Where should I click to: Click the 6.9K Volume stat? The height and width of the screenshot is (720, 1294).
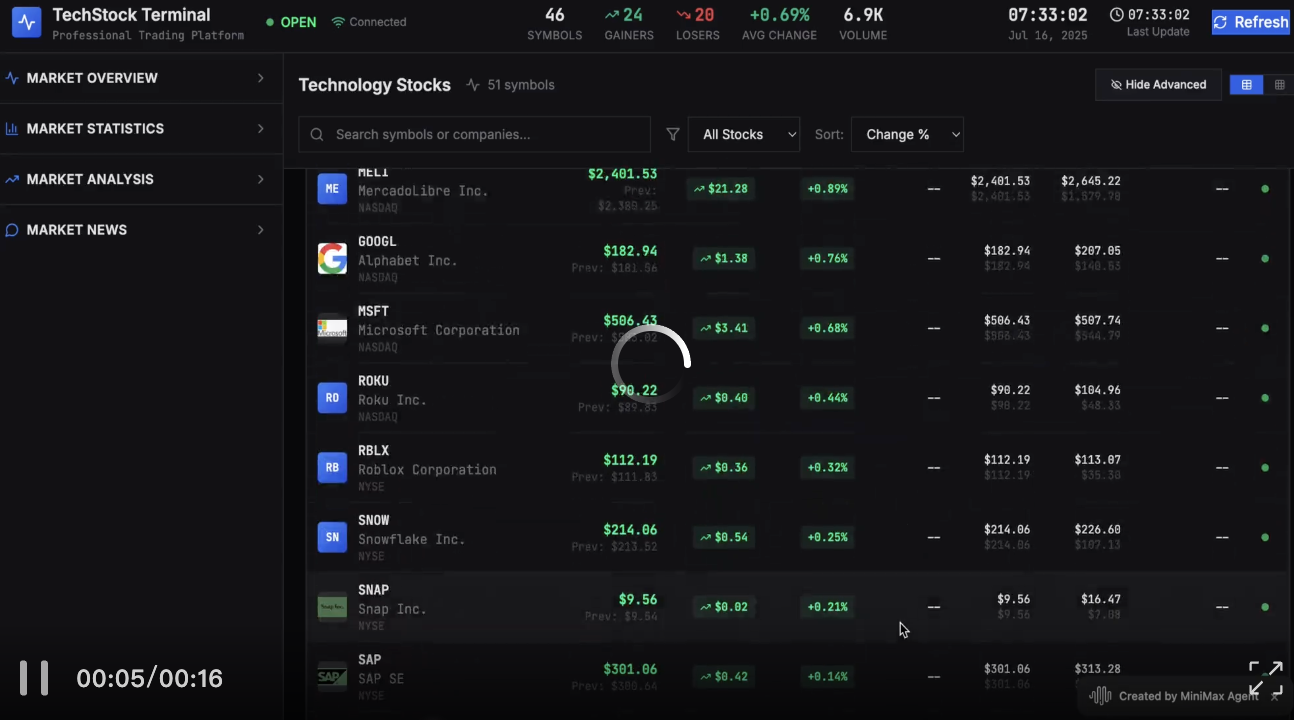pos(863,24)
